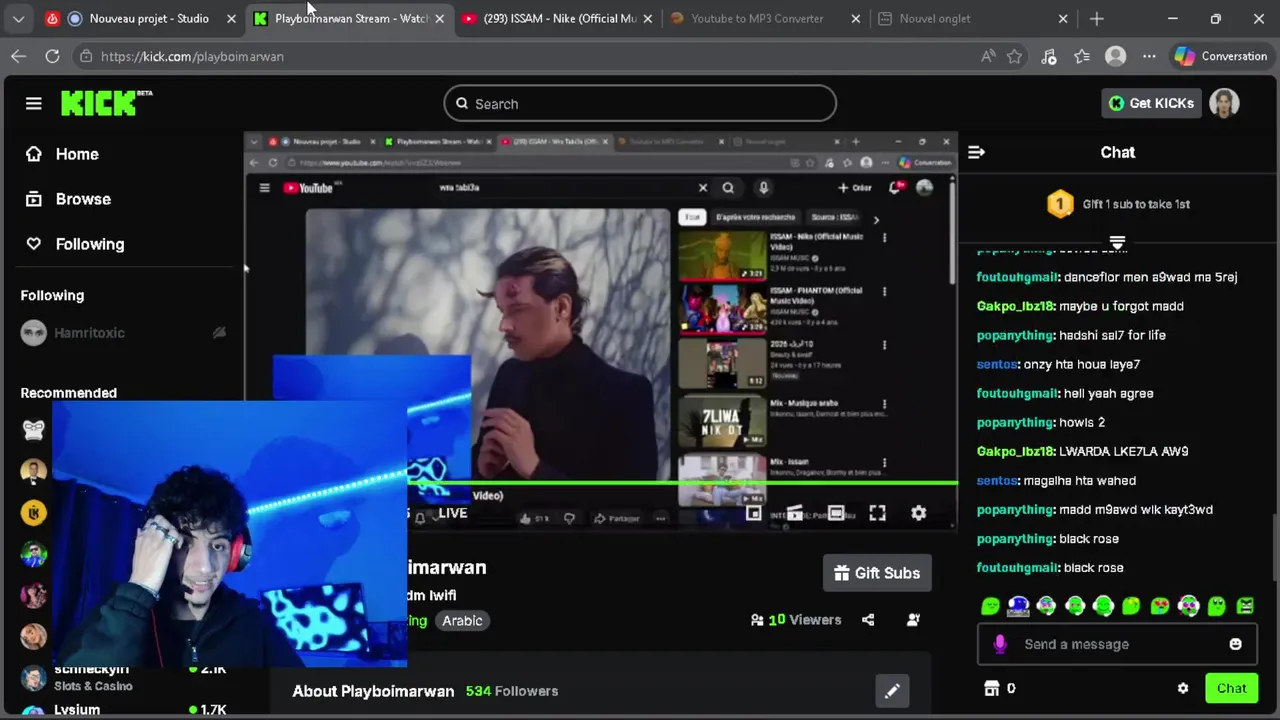The image size is (1280, 720).
Task: Open the channel moderators user icon
Action: point(913,620)
